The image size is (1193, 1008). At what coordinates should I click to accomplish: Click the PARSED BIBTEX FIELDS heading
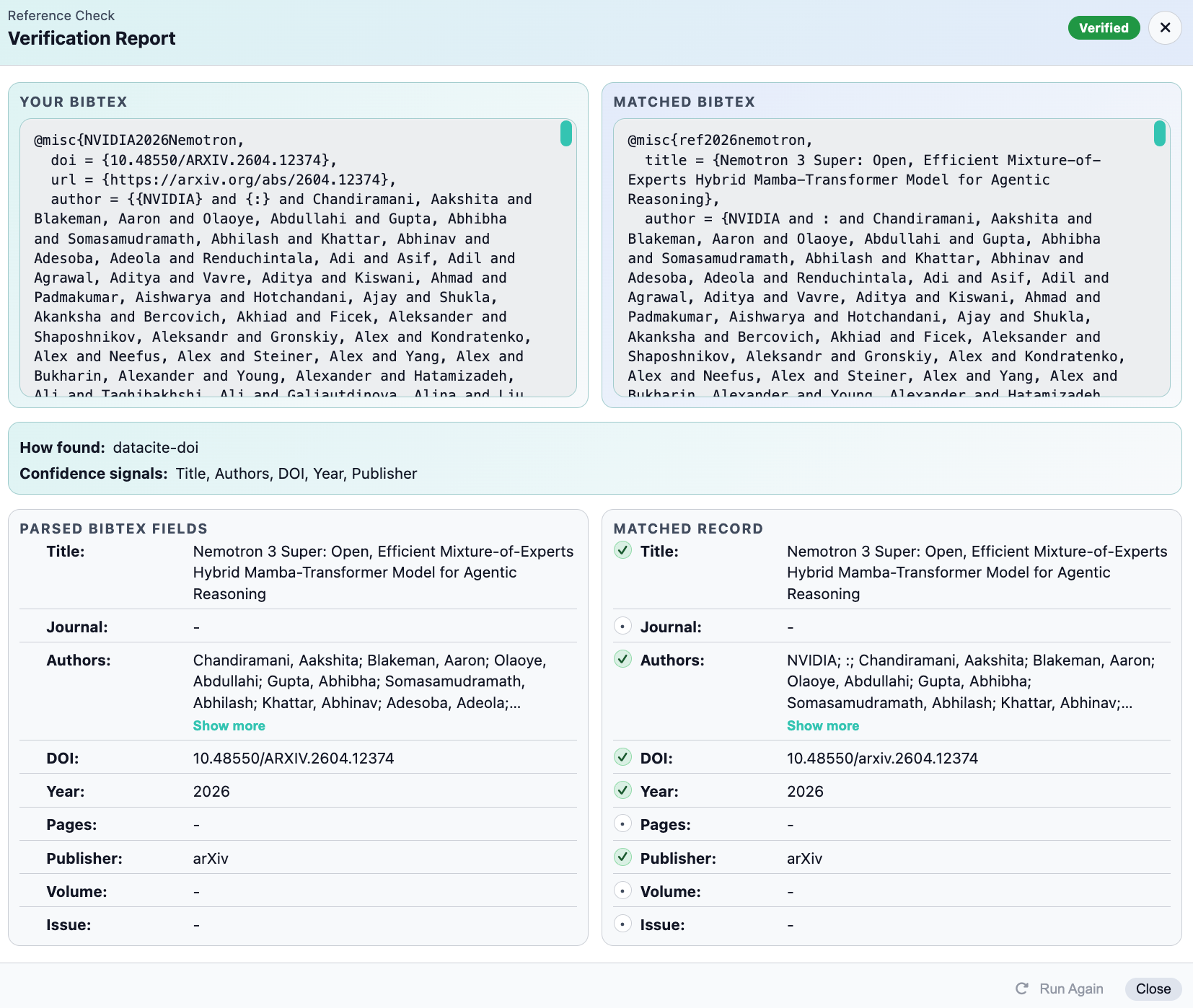[113, 529]
